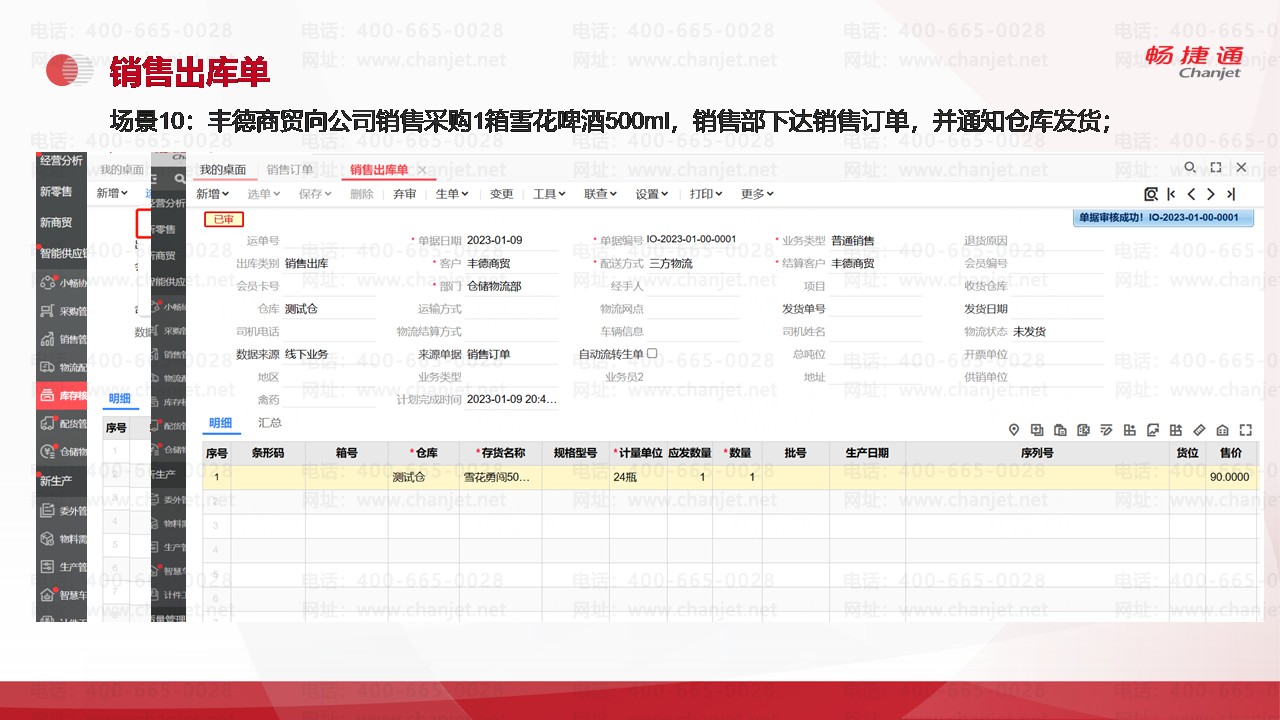Click the list-edit icon above the detail table
The image size is (1280, 720).
[1106, 430]
